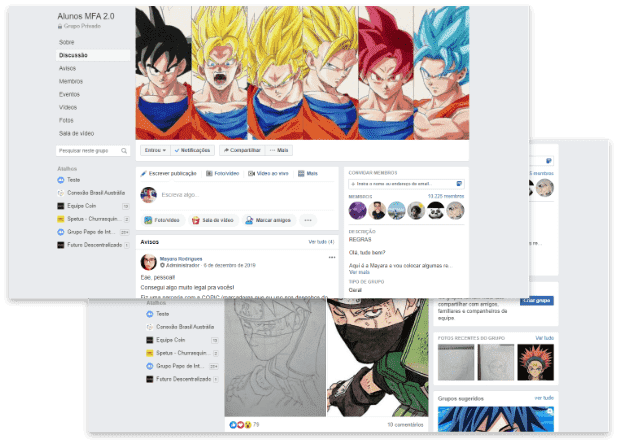
Task: Open the 10 comentários link
Action: click(x=405, y=425)
